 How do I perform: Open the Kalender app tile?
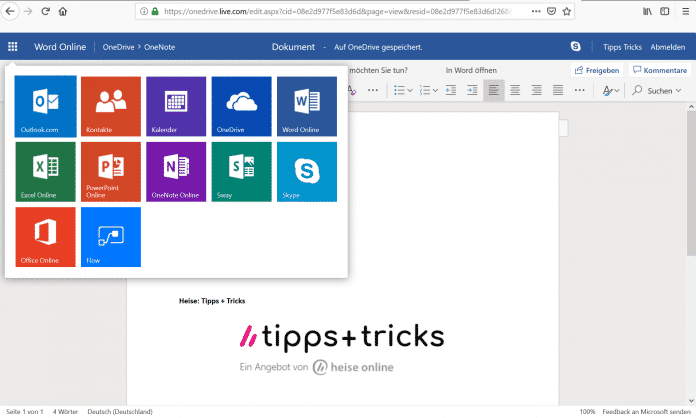(176, 106)
